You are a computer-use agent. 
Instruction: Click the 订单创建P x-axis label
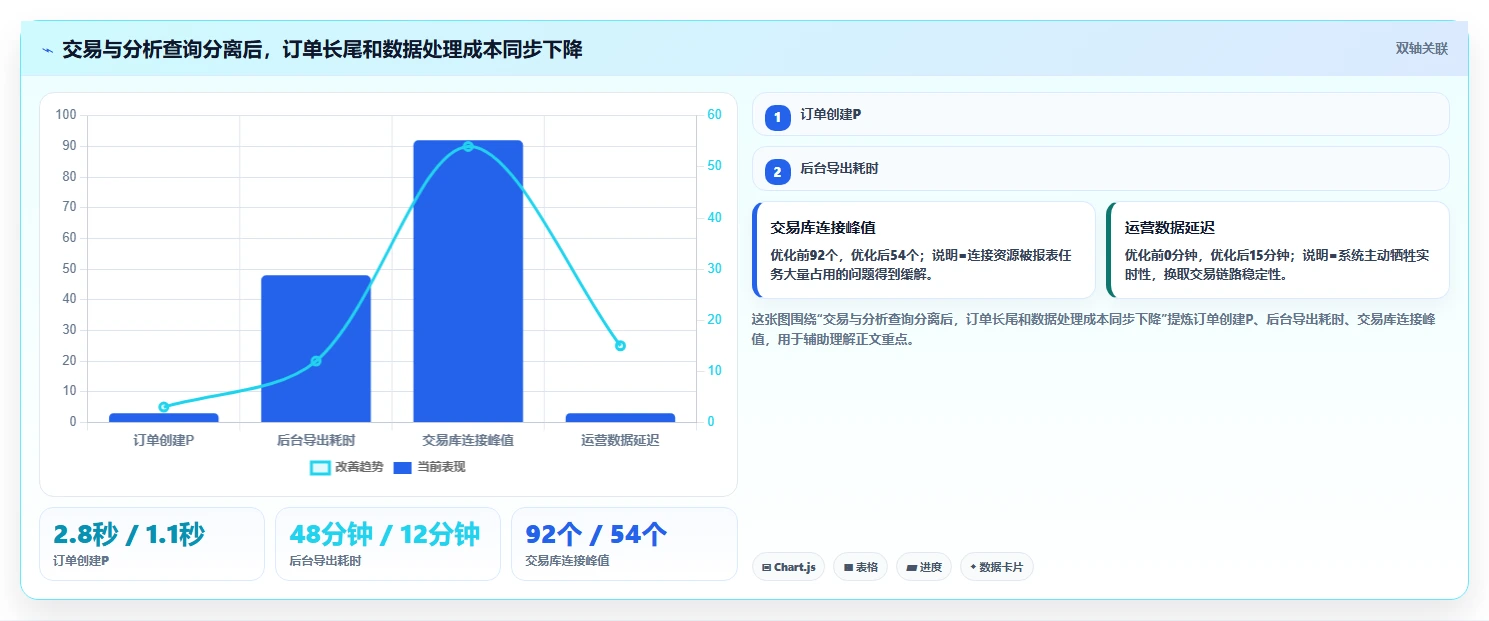164,440
